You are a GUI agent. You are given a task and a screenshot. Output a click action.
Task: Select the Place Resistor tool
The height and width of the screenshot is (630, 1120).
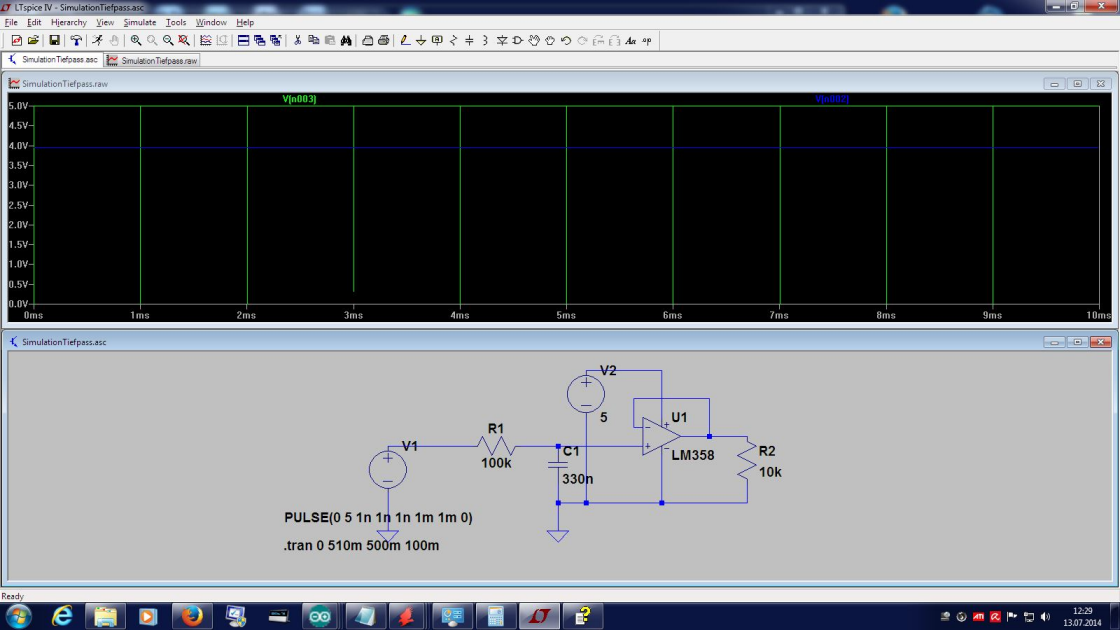pos(453,41)
